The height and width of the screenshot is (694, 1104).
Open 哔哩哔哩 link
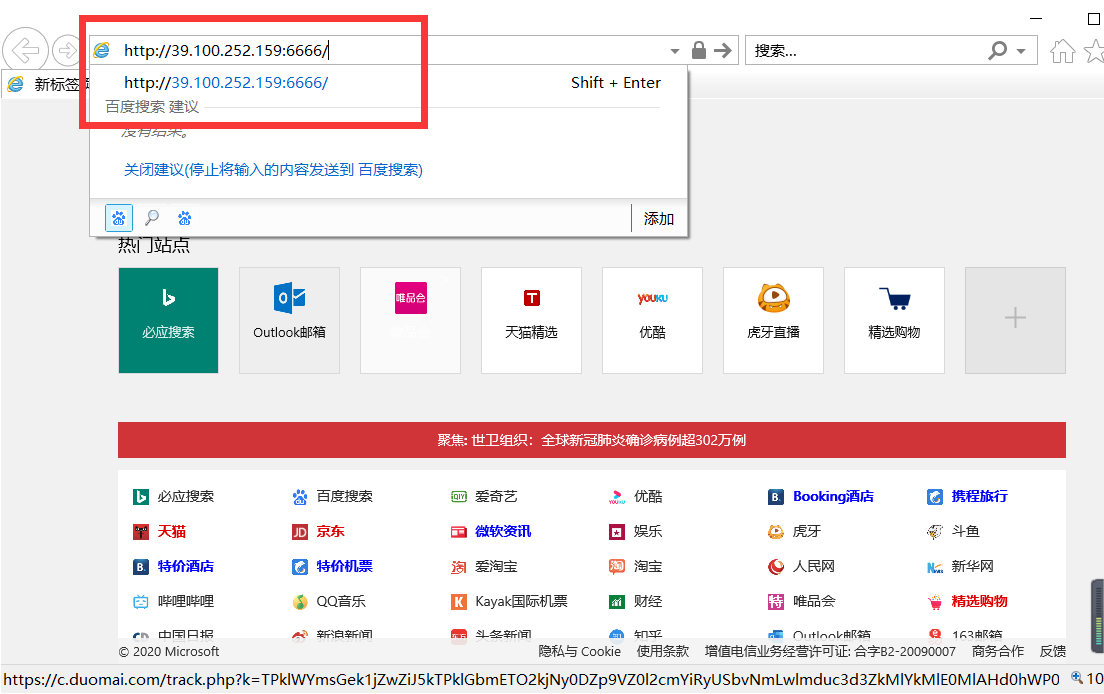186,601
